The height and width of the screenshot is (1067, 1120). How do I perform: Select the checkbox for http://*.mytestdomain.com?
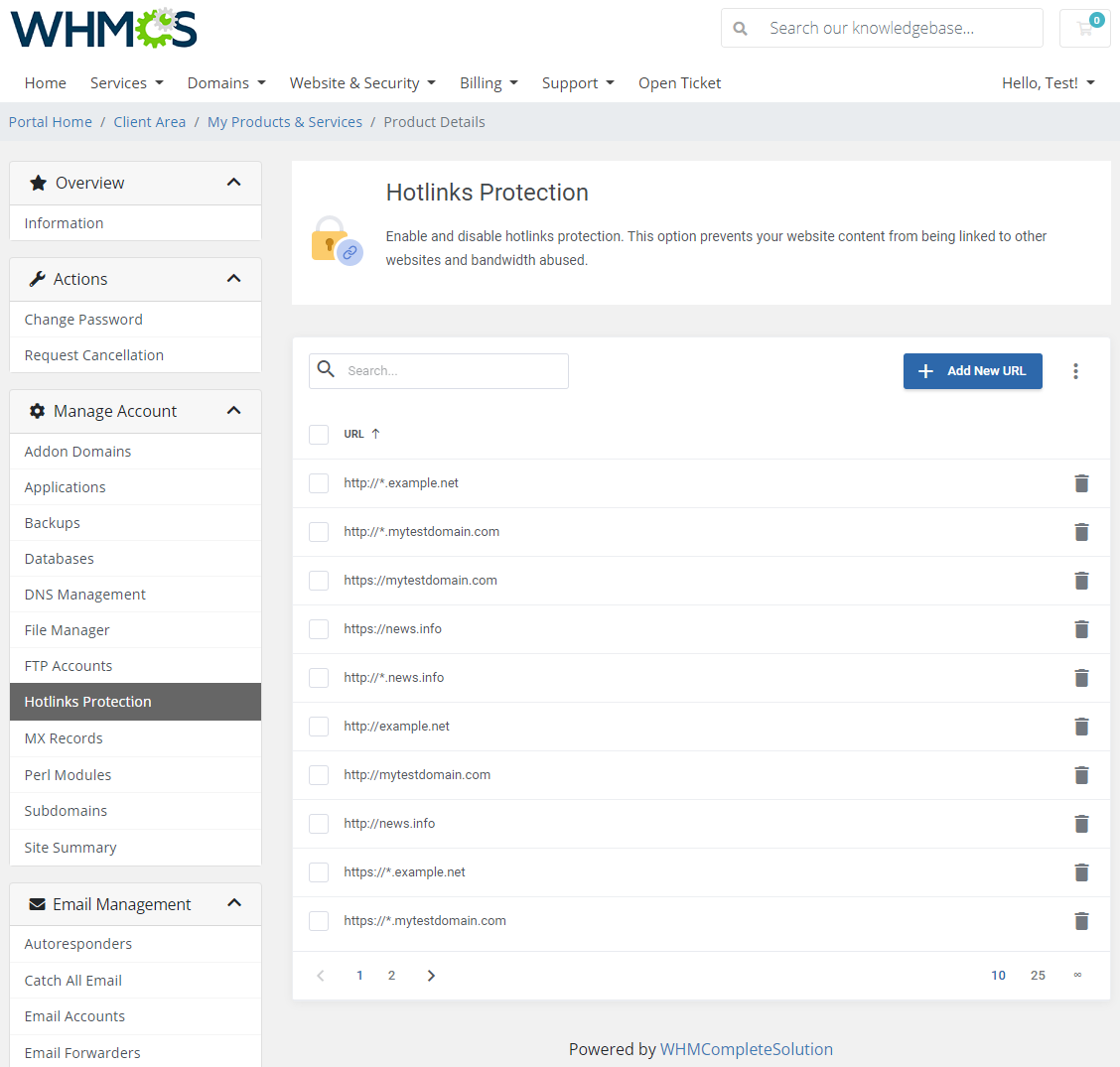click(319, 531)
